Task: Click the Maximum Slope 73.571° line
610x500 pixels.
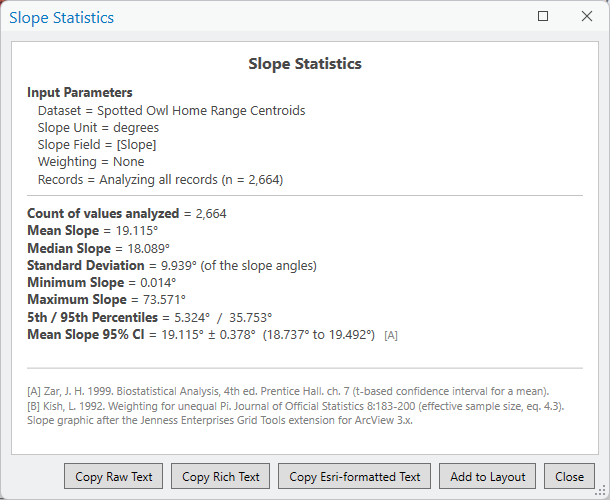Action: [106, 299]
